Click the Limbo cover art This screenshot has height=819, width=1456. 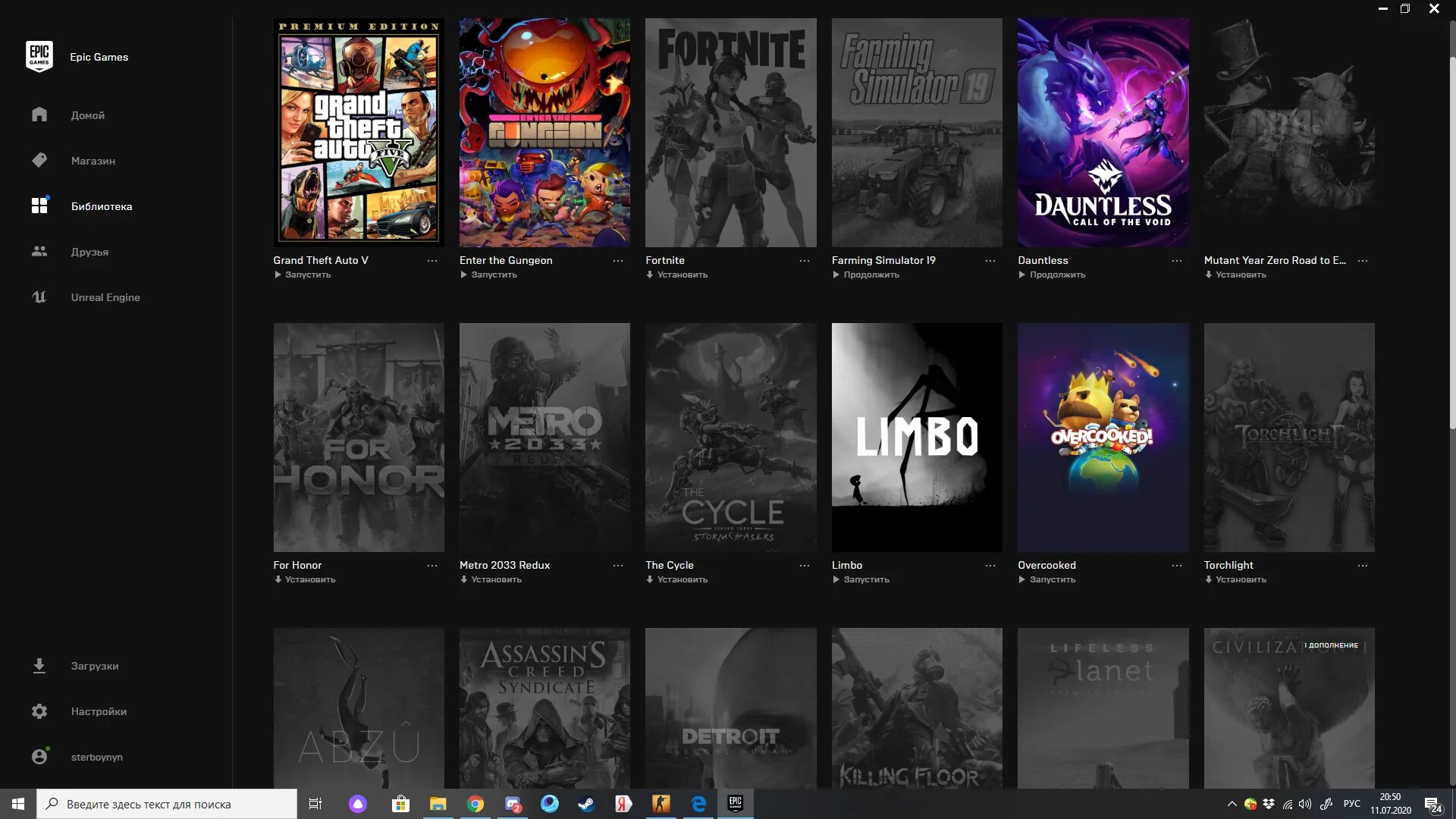pyautogui.click(x=917, y=438)
